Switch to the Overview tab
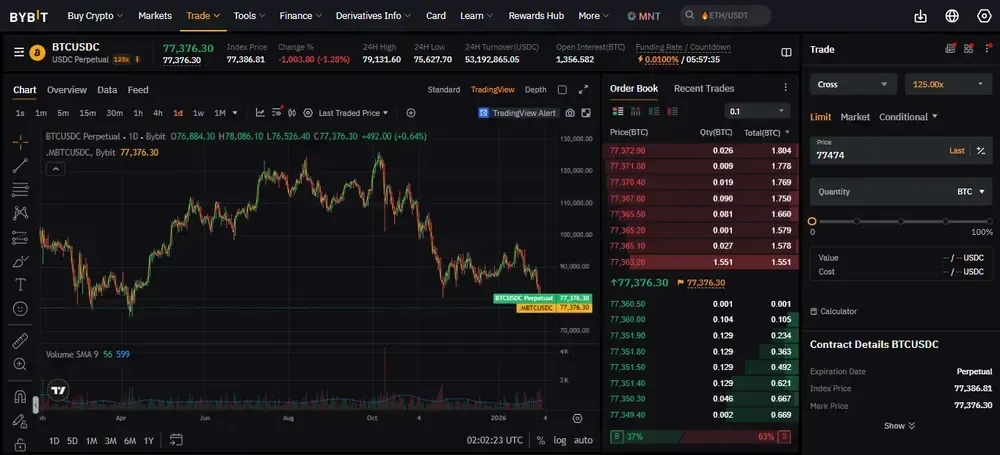 (x=66, y=90)
